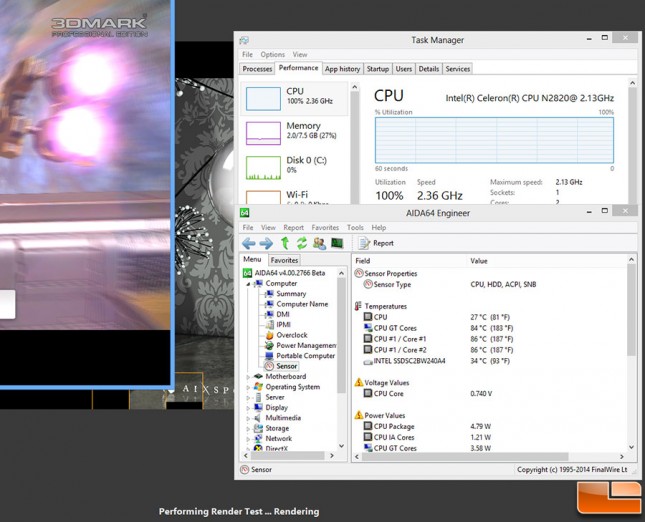Select the CPU #1 / Core #2 row
The width and height of the screenshot is (645, 522).
tap(439, 350)
